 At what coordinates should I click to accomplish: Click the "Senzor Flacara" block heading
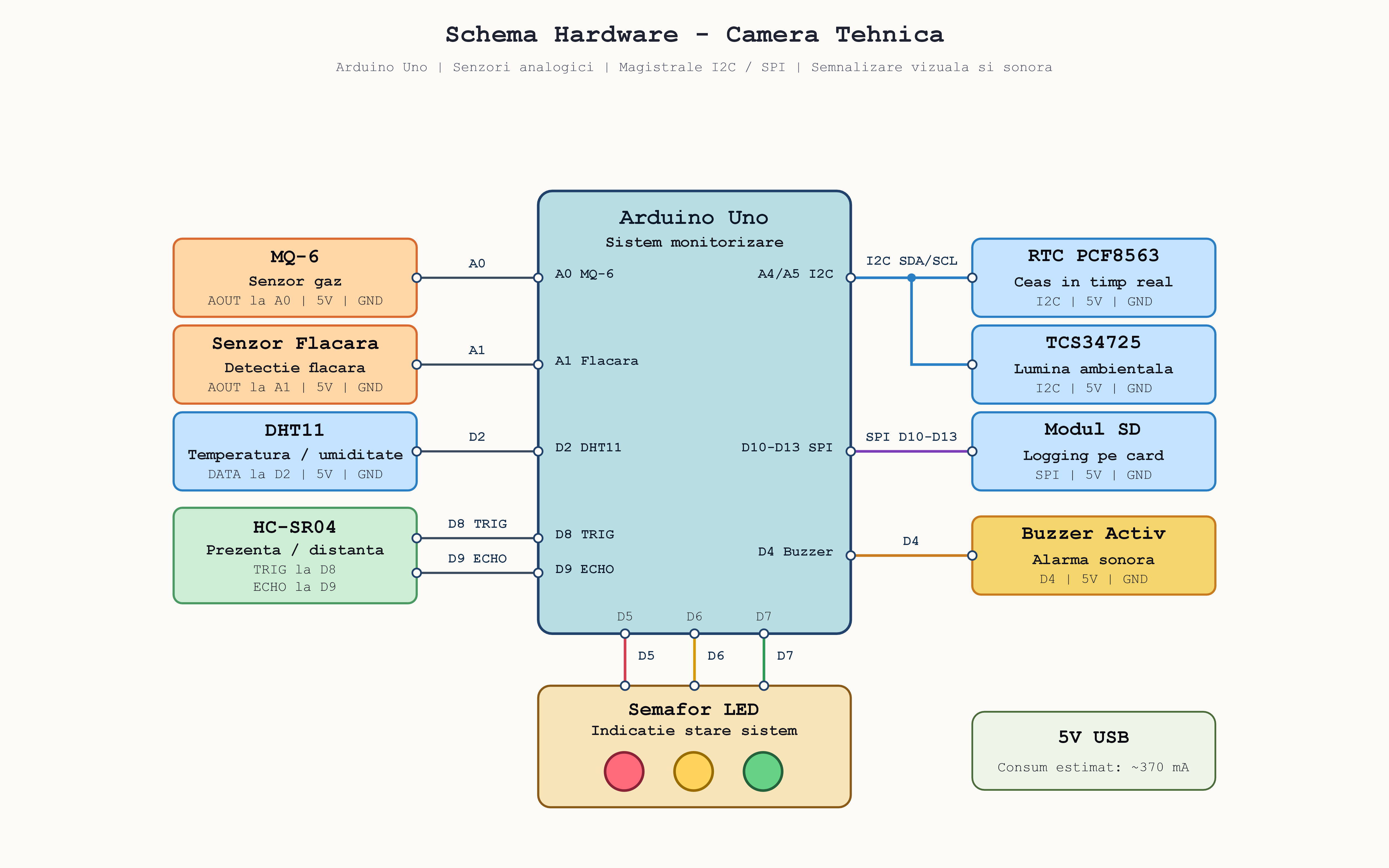(295, 343)
